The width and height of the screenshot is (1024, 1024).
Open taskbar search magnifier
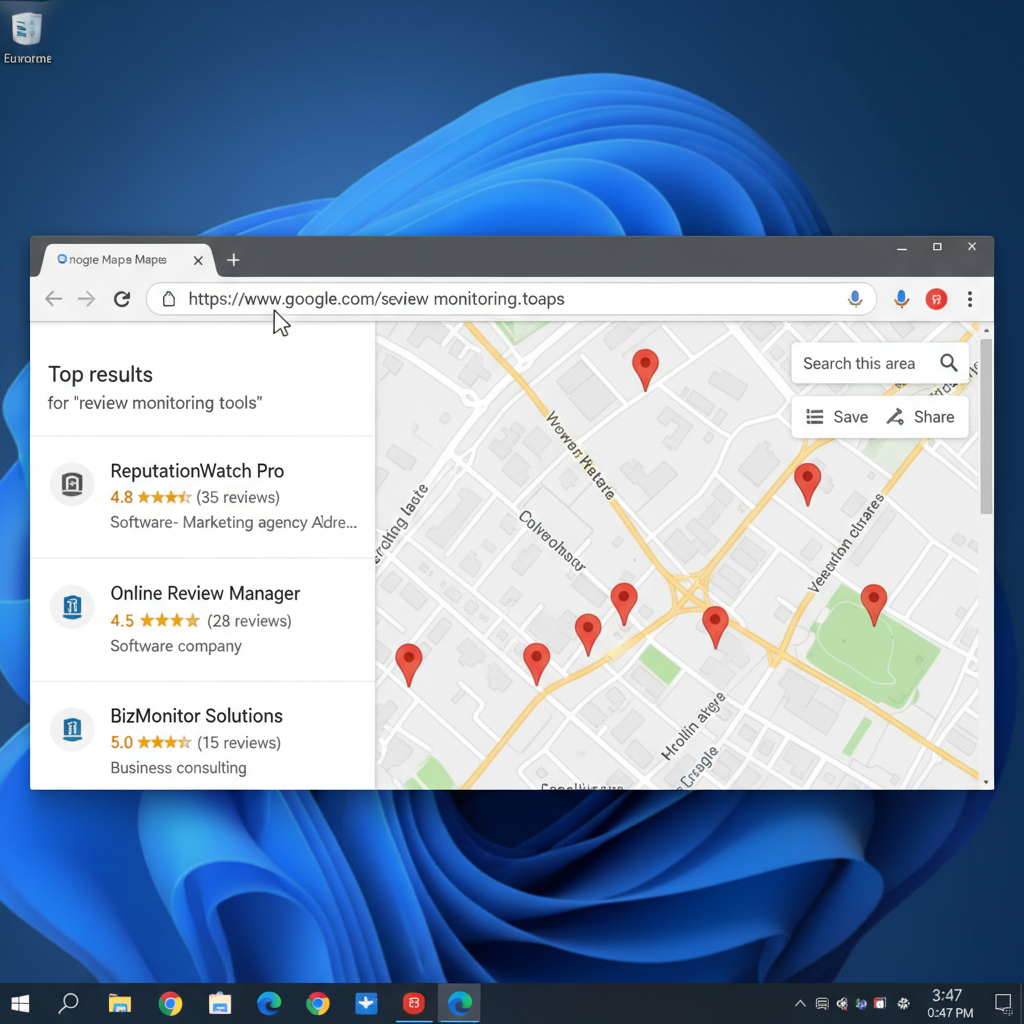coord(68,1003)
